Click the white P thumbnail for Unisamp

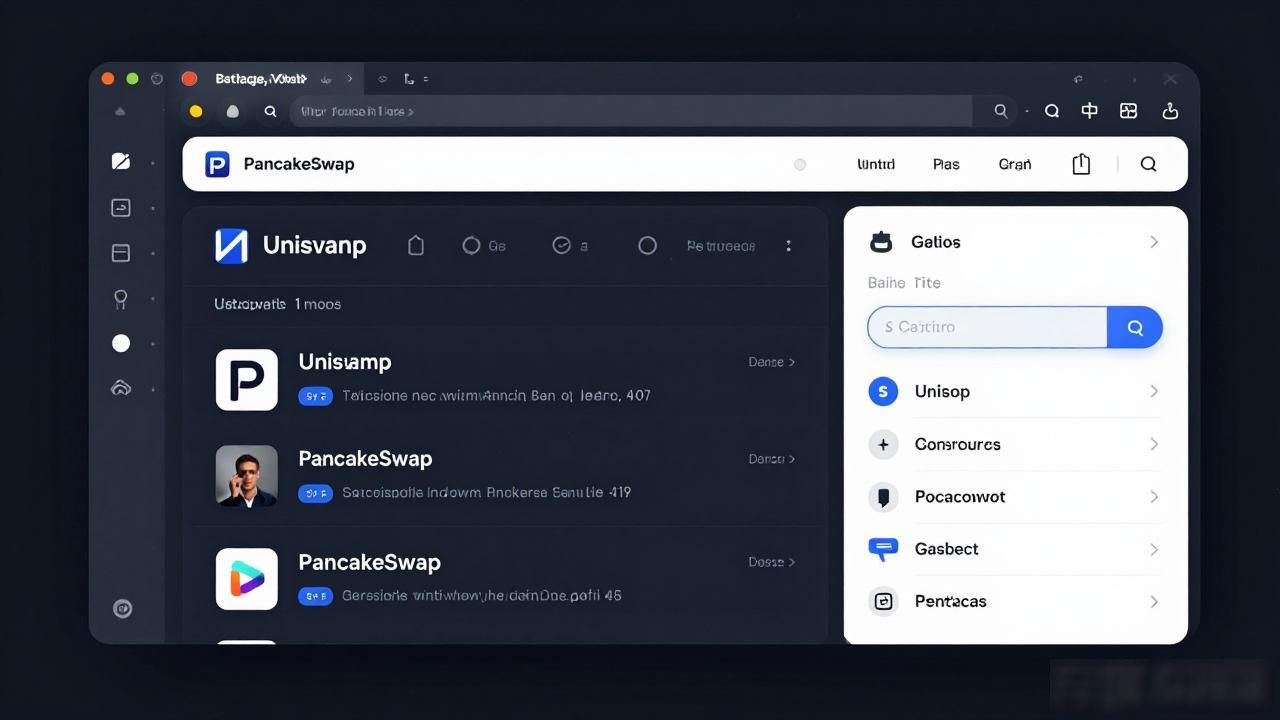[247, 379]
